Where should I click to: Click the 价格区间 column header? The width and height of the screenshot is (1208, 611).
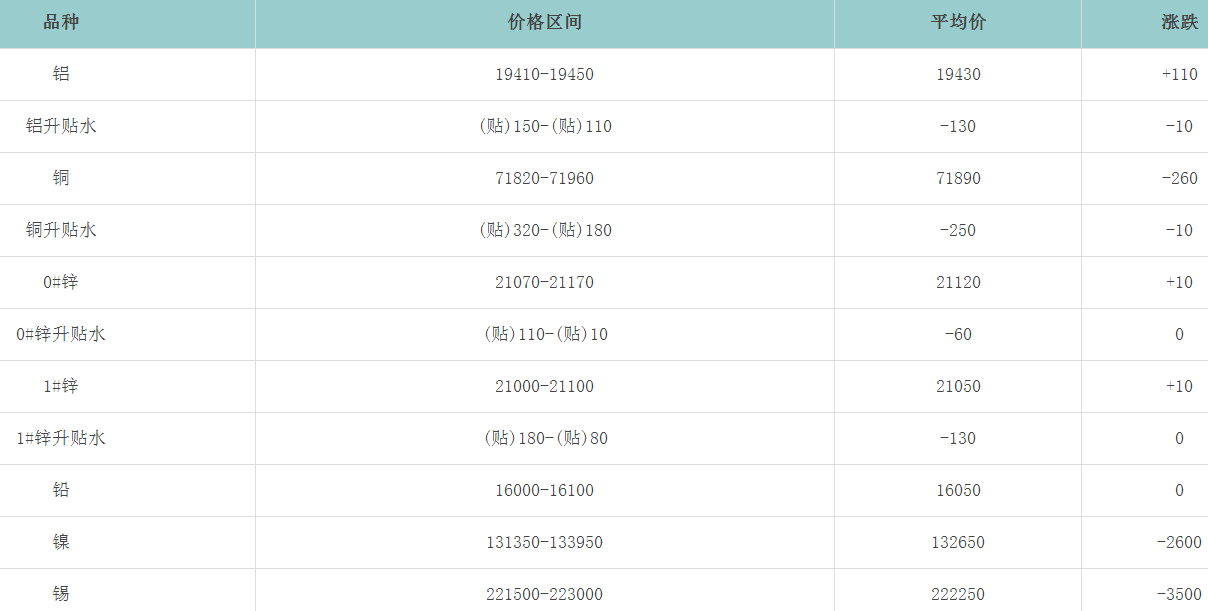coord(544,22)
